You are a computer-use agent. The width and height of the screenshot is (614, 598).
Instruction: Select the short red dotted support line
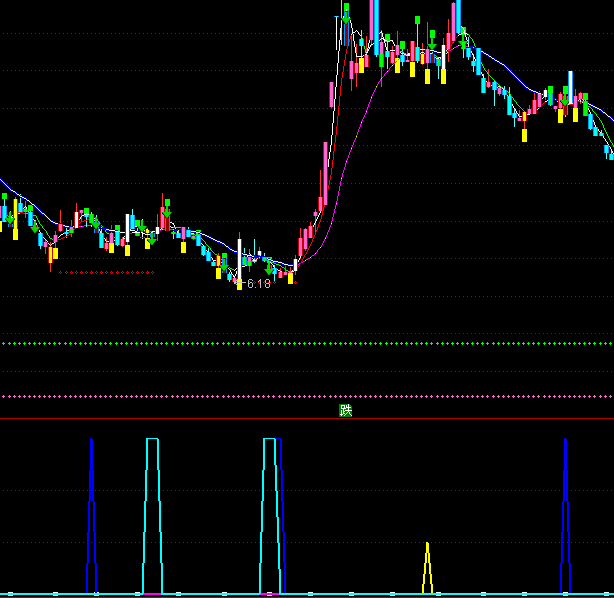coord(105,272)
